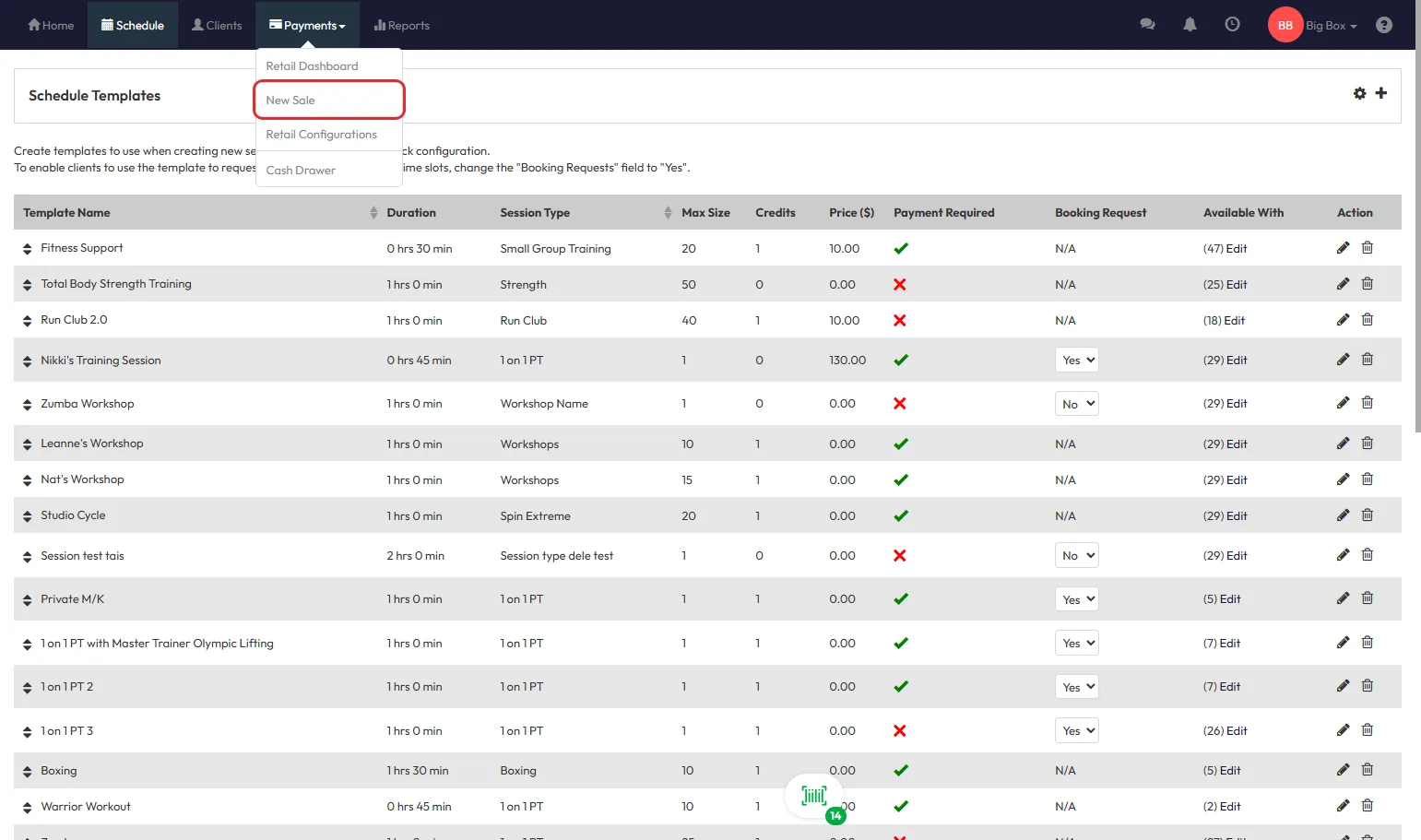Open Booking Request dropdown for Private M/K
1421x840 pixels.
(x=1076, y=599)
